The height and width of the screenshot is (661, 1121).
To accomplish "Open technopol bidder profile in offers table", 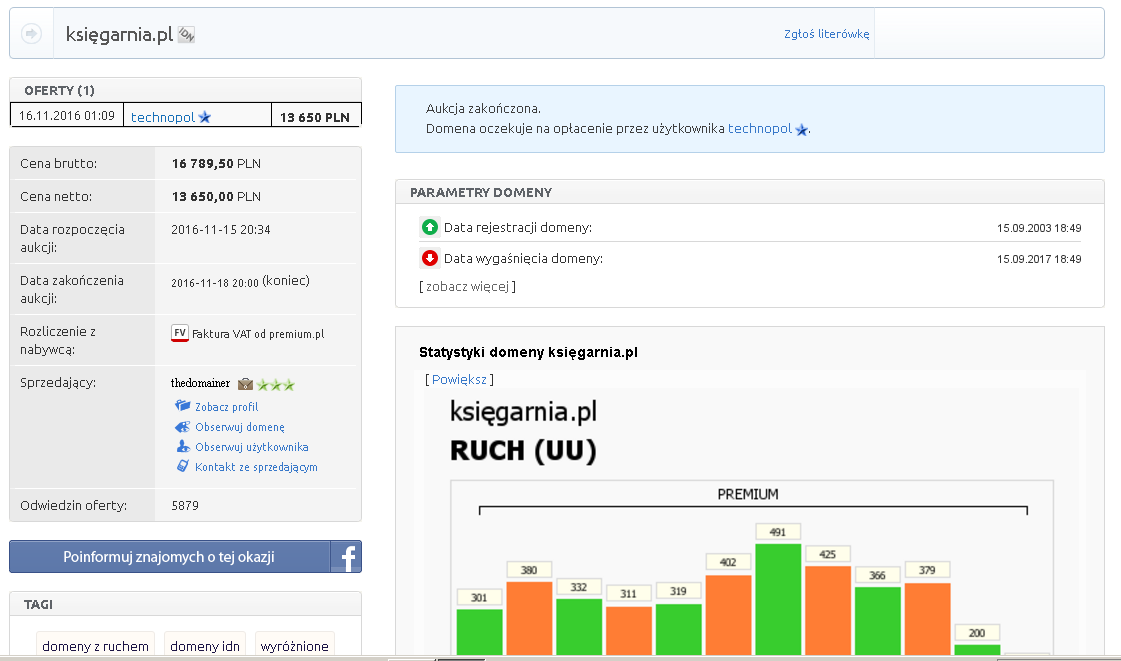I will pos(162,117).
